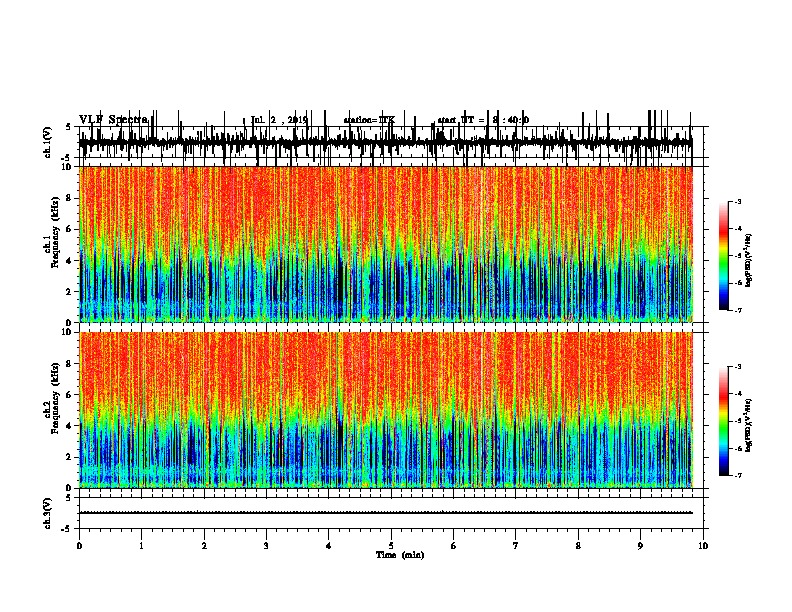
Task: Click time axis tick label "2"
Action: (204, 546)
